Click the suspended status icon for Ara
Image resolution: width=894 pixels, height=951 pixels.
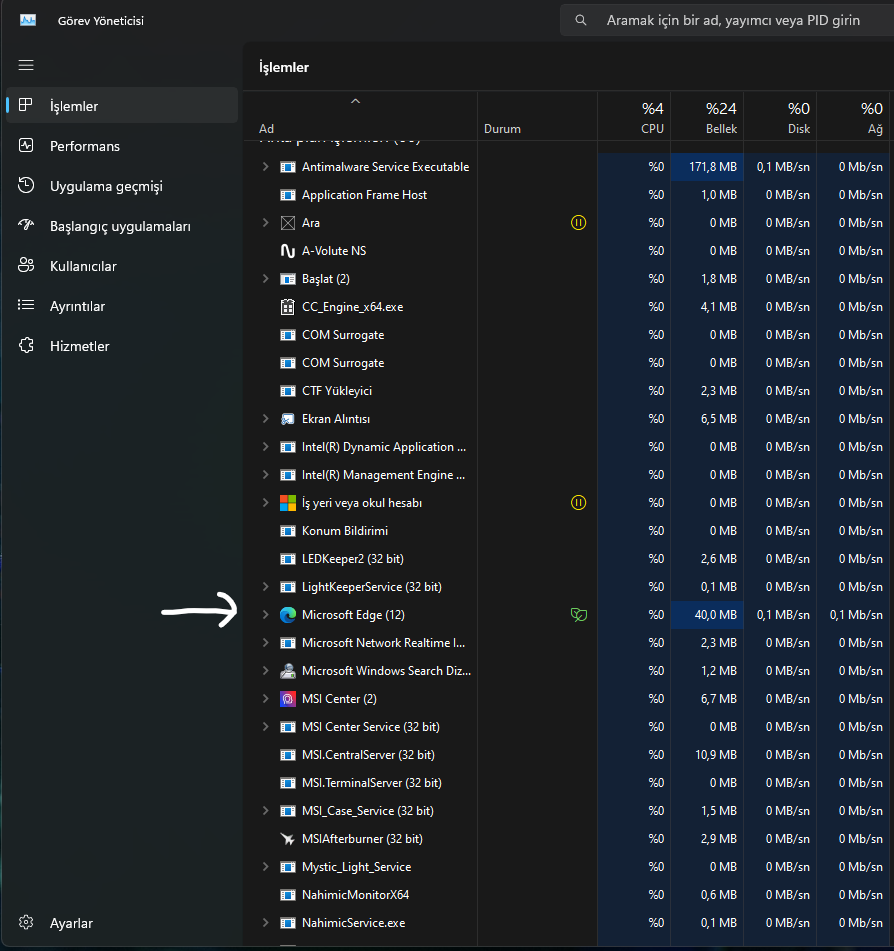pos(579,223)
